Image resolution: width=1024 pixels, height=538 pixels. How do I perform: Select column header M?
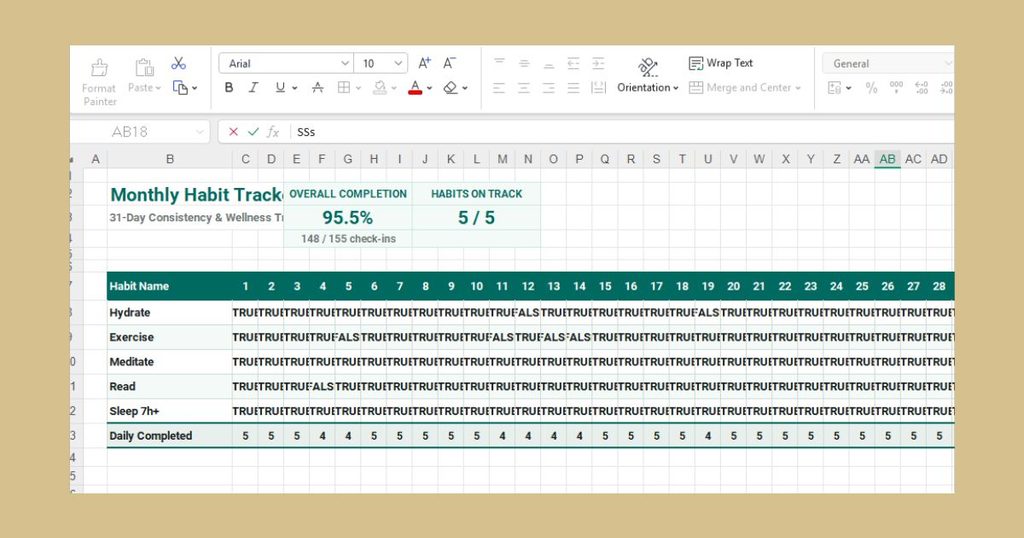pyautogui.click(x=502, y=159)
